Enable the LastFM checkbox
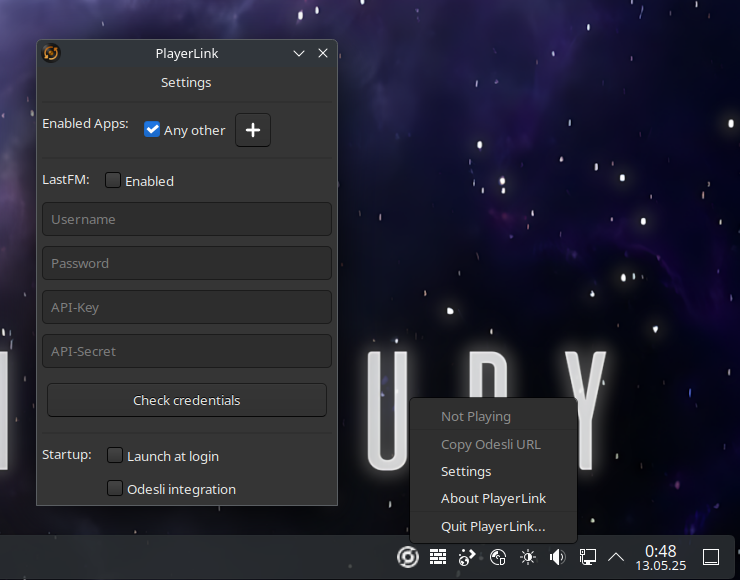Screen dimensions: 740x580 pyautogui.click(x=113, y=180)
